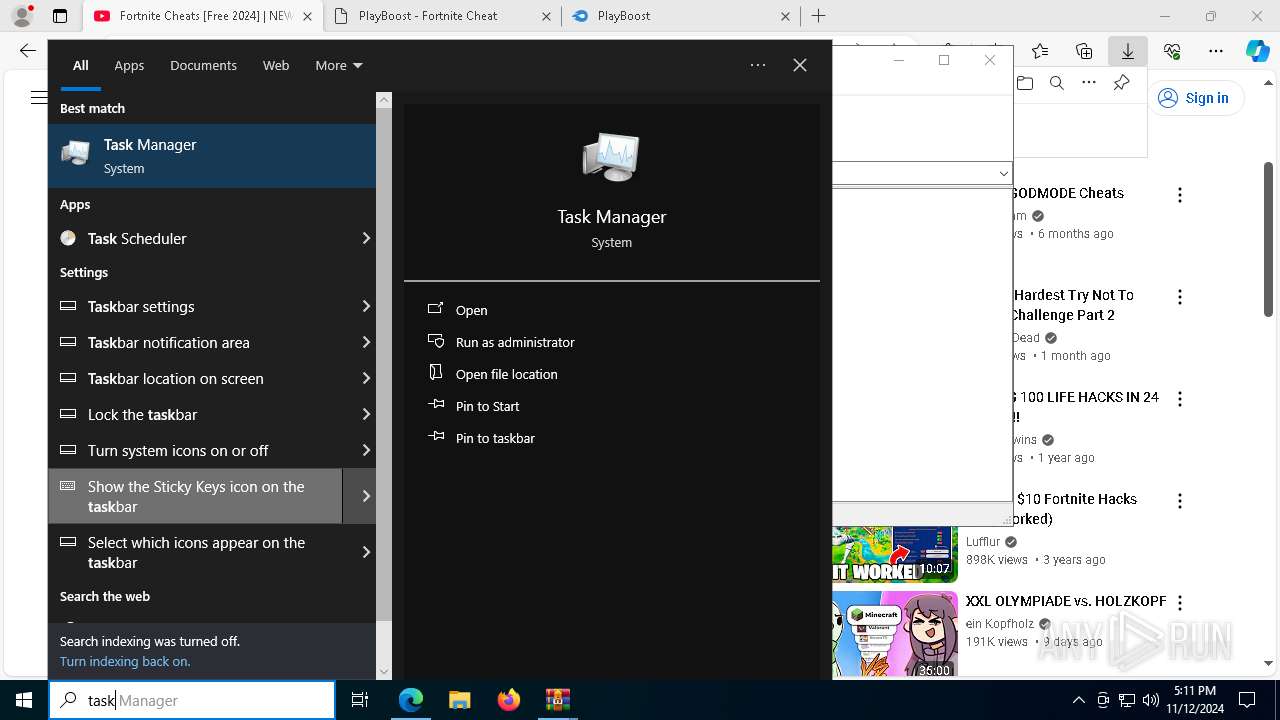Open Edge Collections icon
This screenshot has width=1280, height=720.
pyautogui.click(x=1084, y=51)
